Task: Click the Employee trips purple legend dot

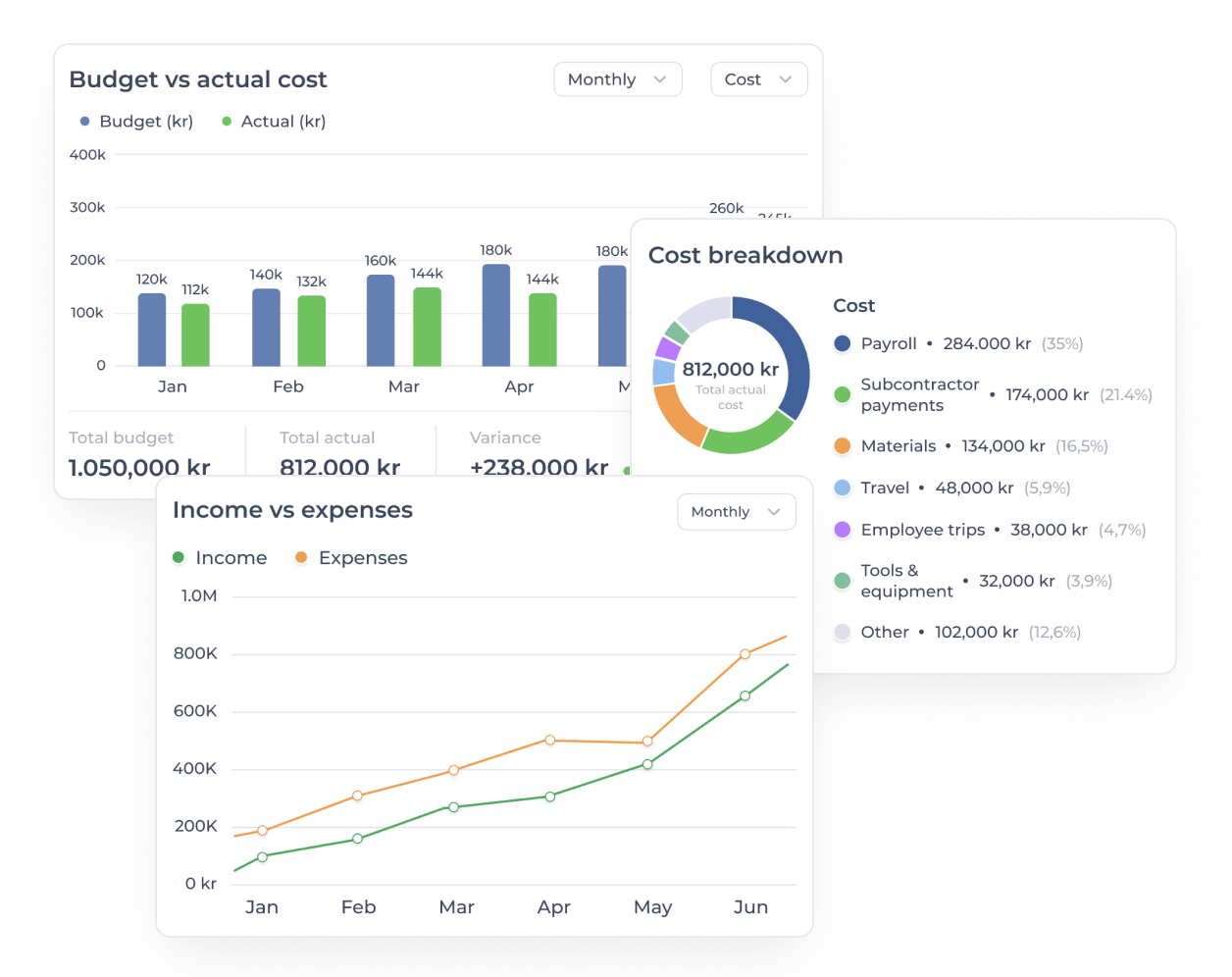Action: [x=842, y=530]
